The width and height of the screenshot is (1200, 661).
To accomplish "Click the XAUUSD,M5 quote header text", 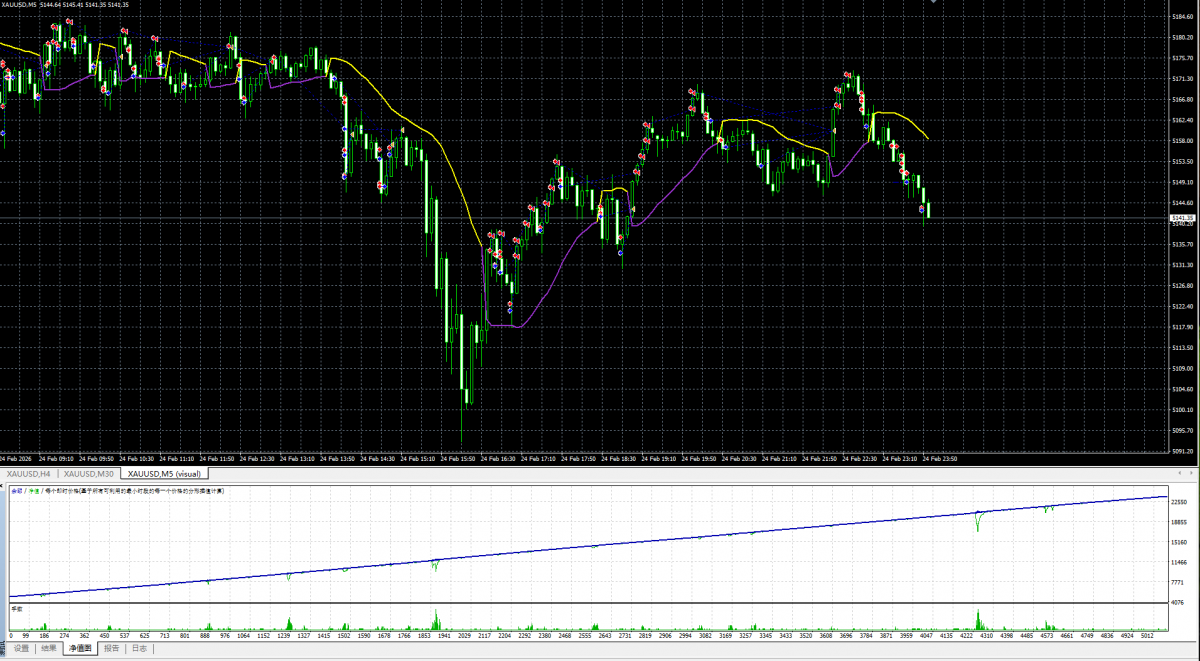I will coord(65,5).
